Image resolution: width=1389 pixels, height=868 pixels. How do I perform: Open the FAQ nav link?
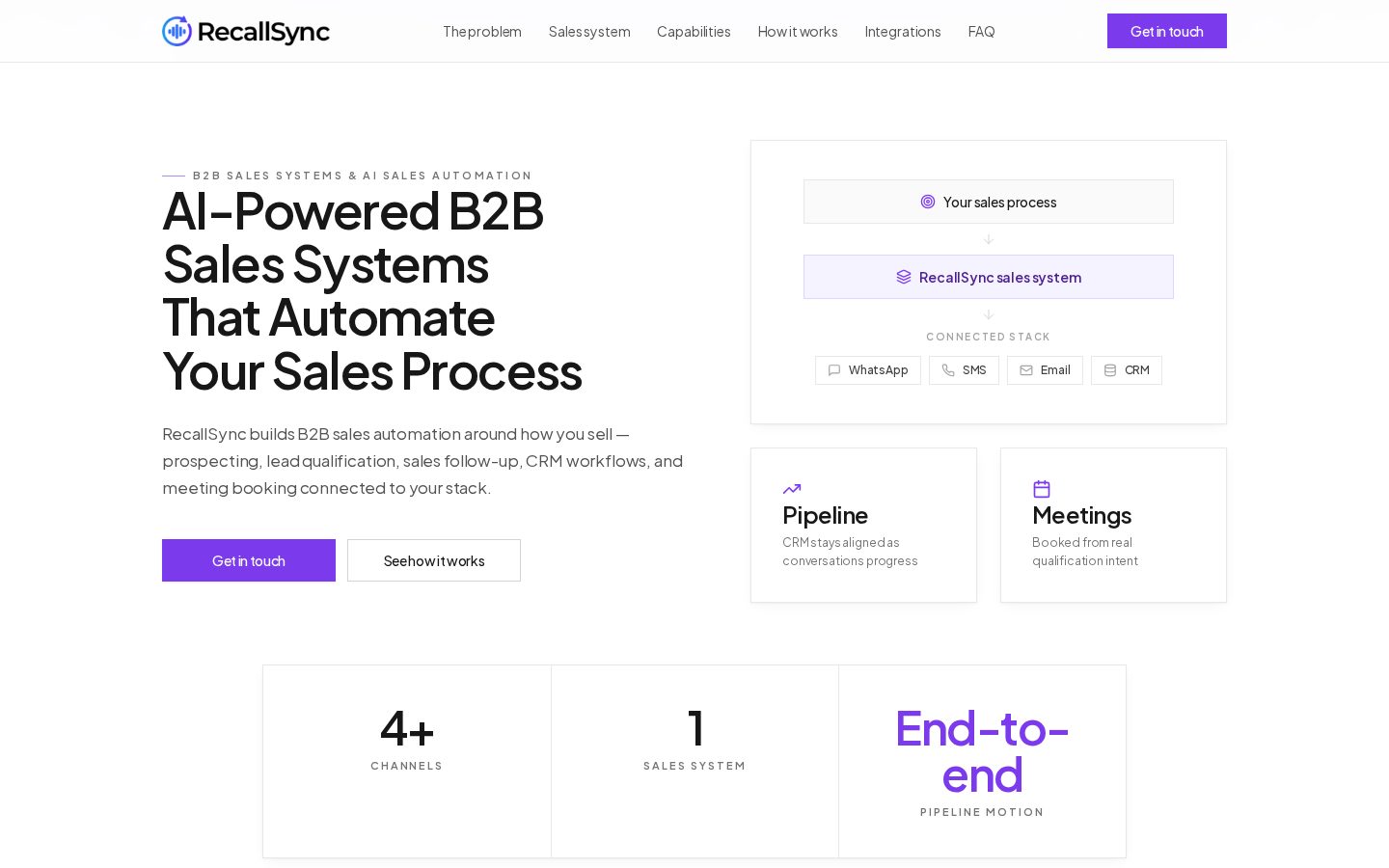(981, 32)
